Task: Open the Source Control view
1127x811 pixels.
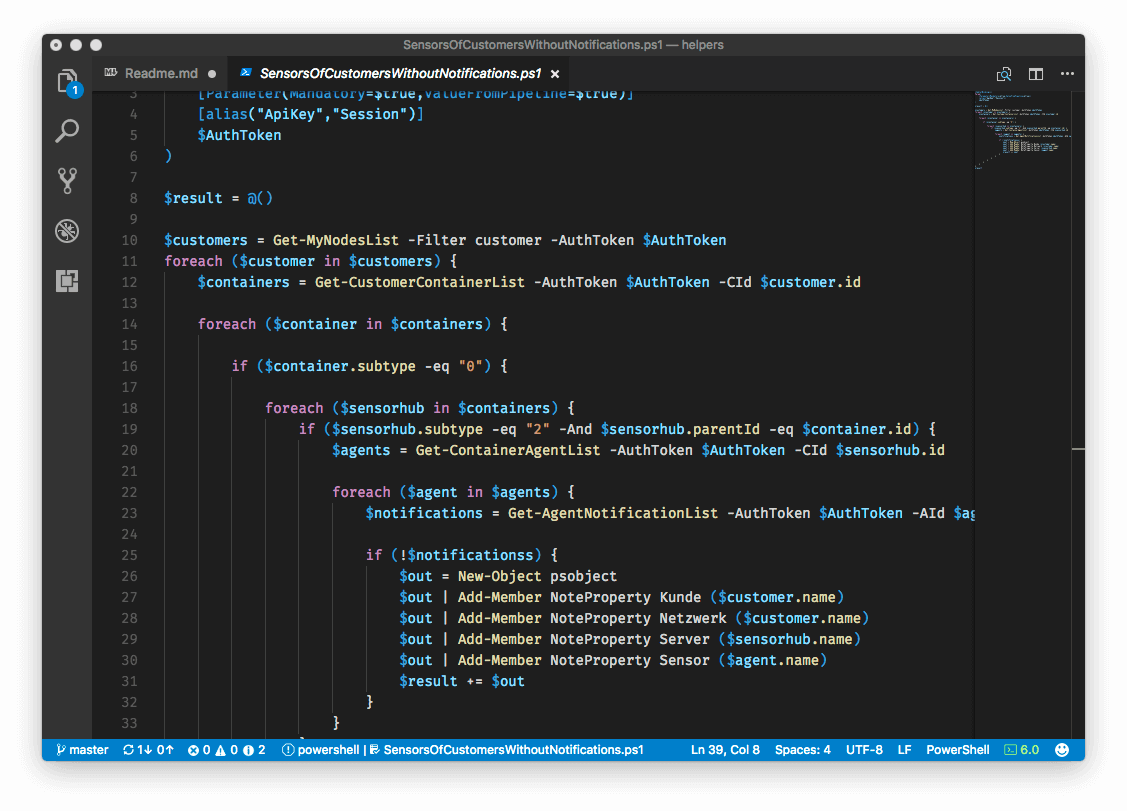Action: tap(67, 181)
